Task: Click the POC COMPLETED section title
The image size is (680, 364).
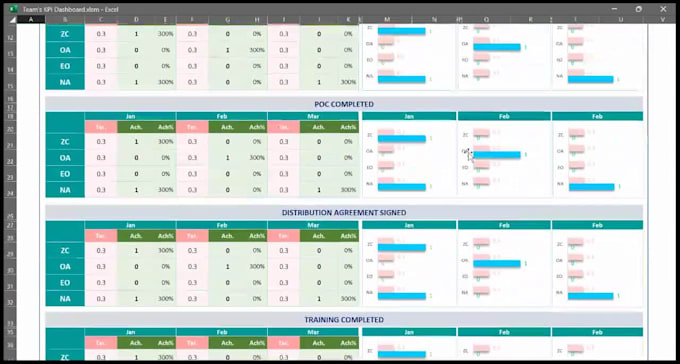Action: click(344, 104)
